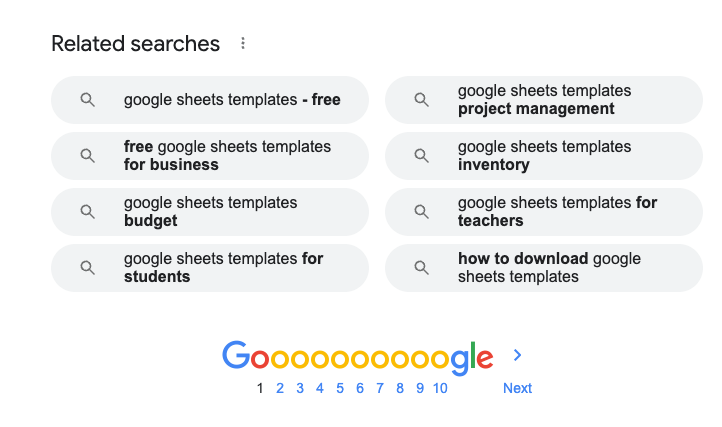Click magnifier icon beside 'budget' suggestion
This screenshot has width=722, height=427.
(87, 212)
